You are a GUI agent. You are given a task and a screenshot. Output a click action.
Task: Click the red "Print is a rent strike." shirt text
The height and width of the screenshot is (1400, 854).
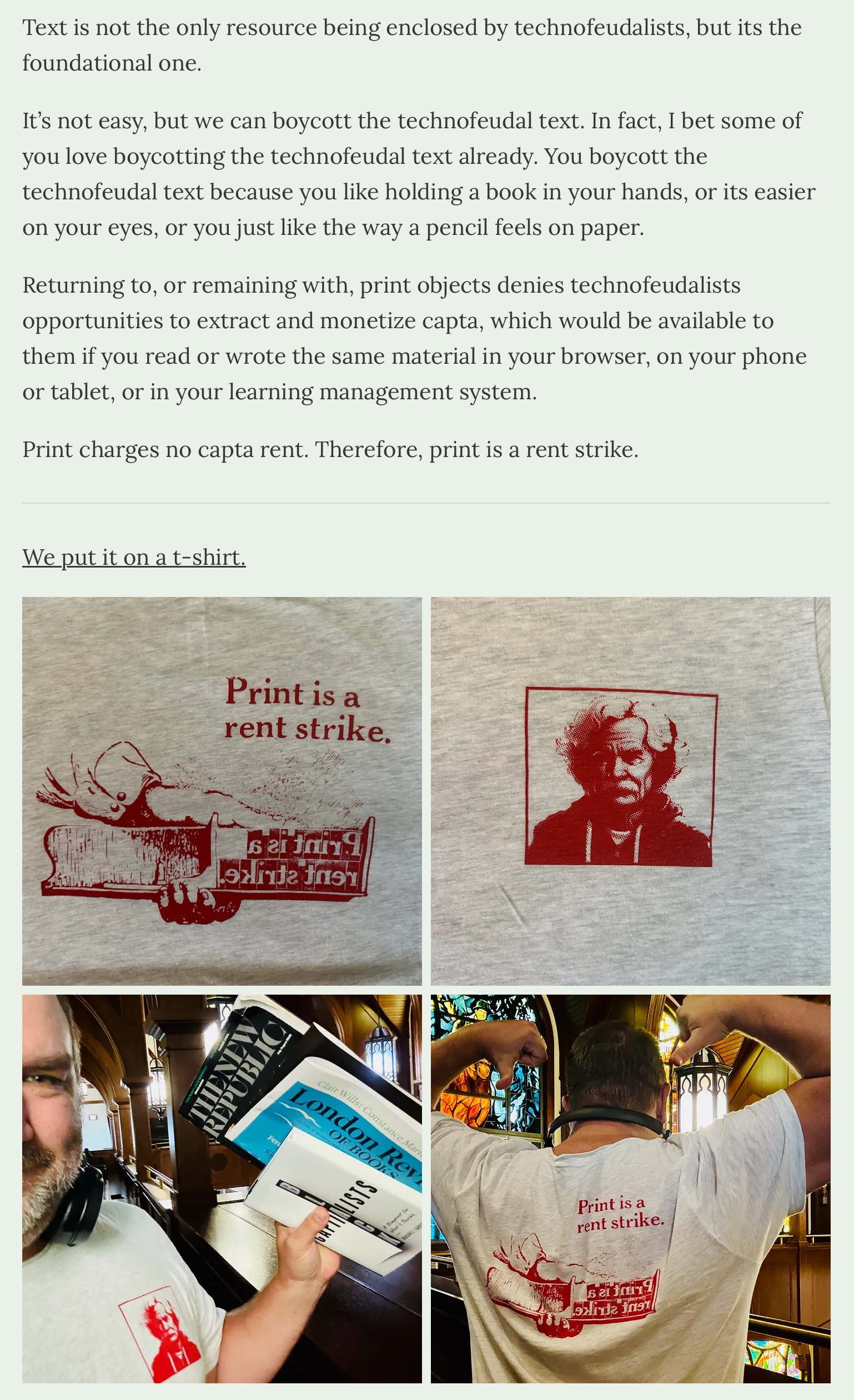(x=307, y=710)
